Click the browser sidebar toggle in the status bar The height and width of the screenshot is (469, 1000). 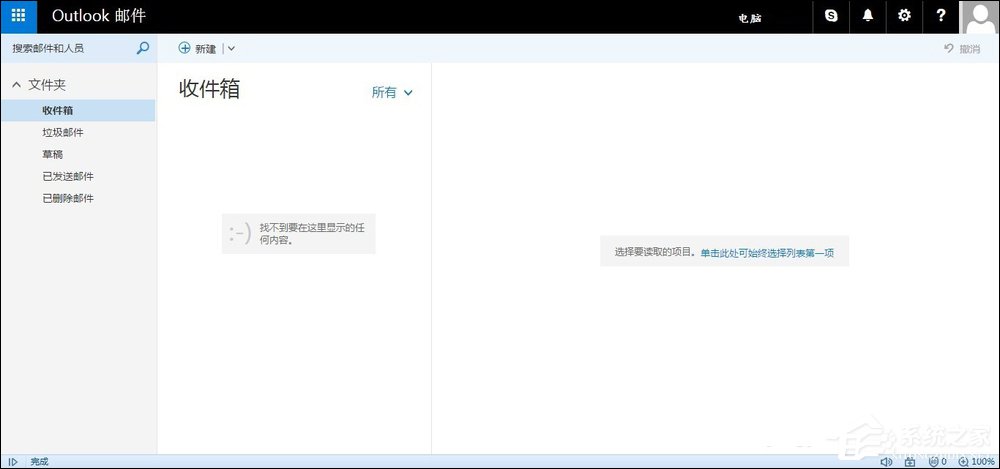pos(13,461)
